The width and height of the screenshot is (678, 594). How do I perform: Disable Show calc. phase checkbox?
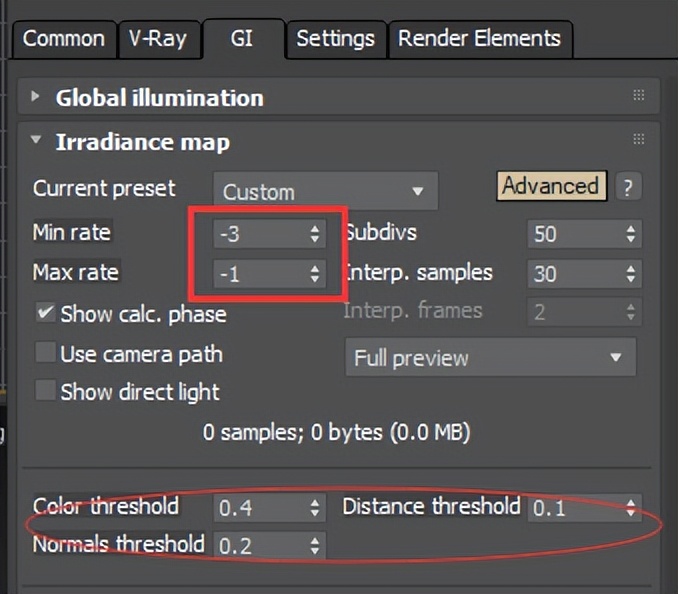click(x=45, y=313)
